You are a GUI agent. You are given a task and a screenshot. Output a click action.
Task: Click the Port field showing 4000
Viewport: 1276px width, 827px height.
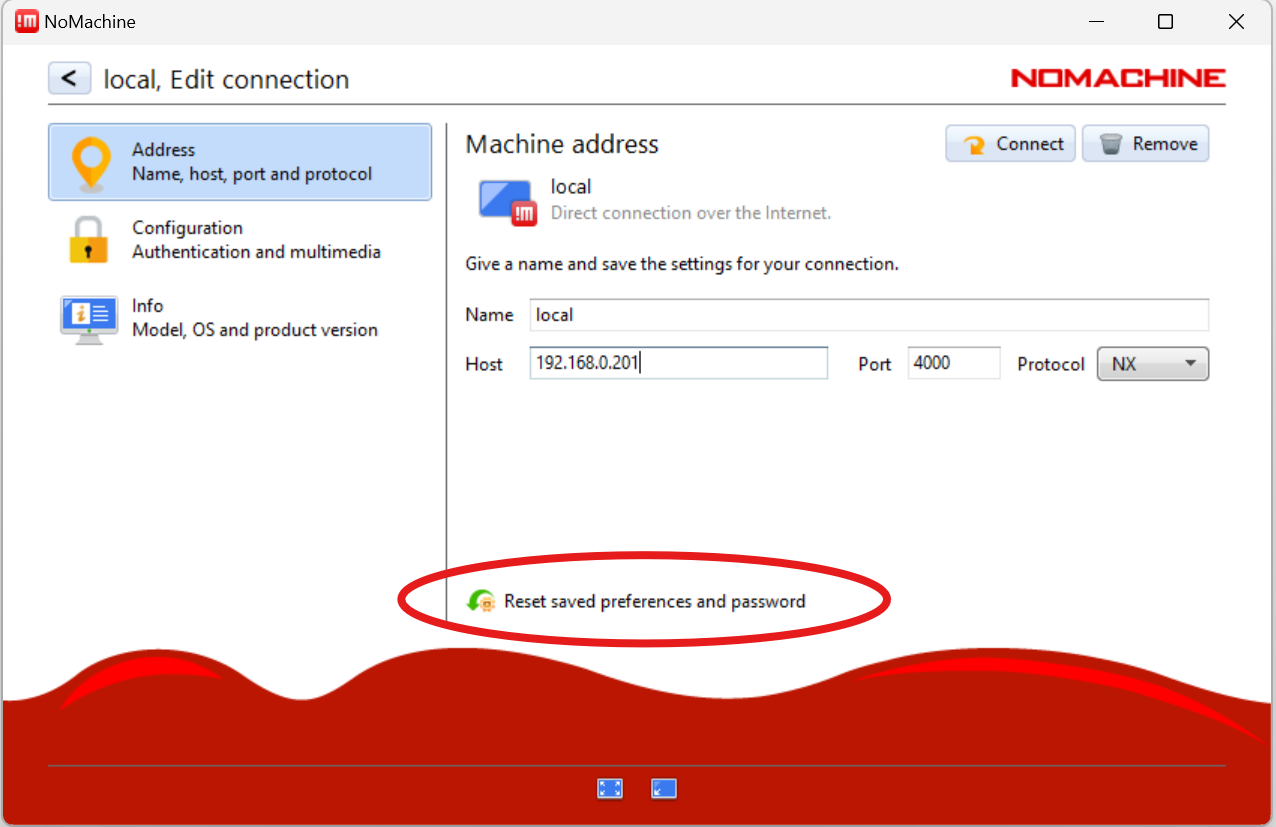click(953, 363)
